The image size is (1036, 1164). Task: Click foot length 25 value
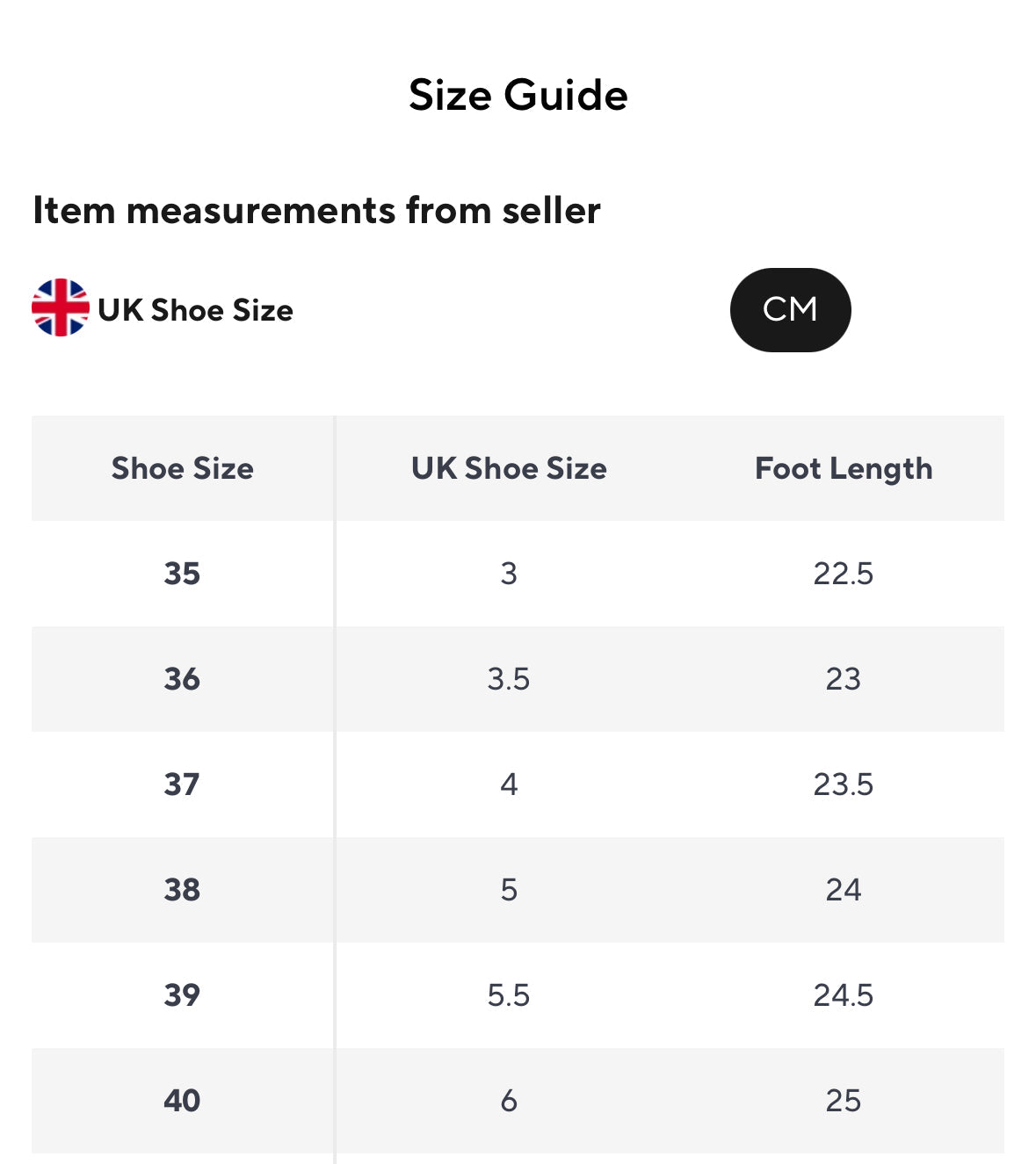[x=844, y=1101]
